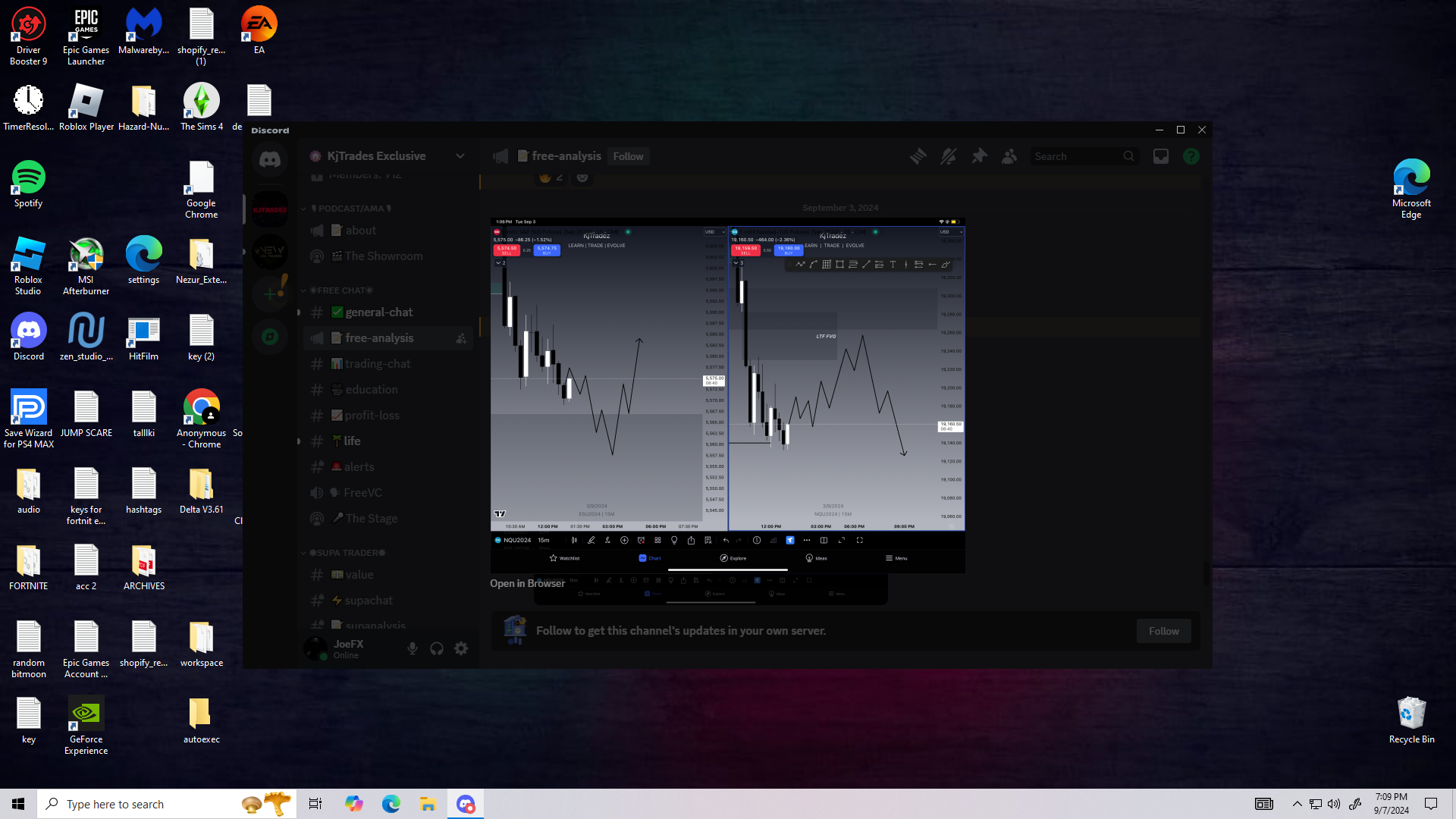1456x819 pixels.
Task: Click the green Help question mark icon
Action: coord(1191,156)
